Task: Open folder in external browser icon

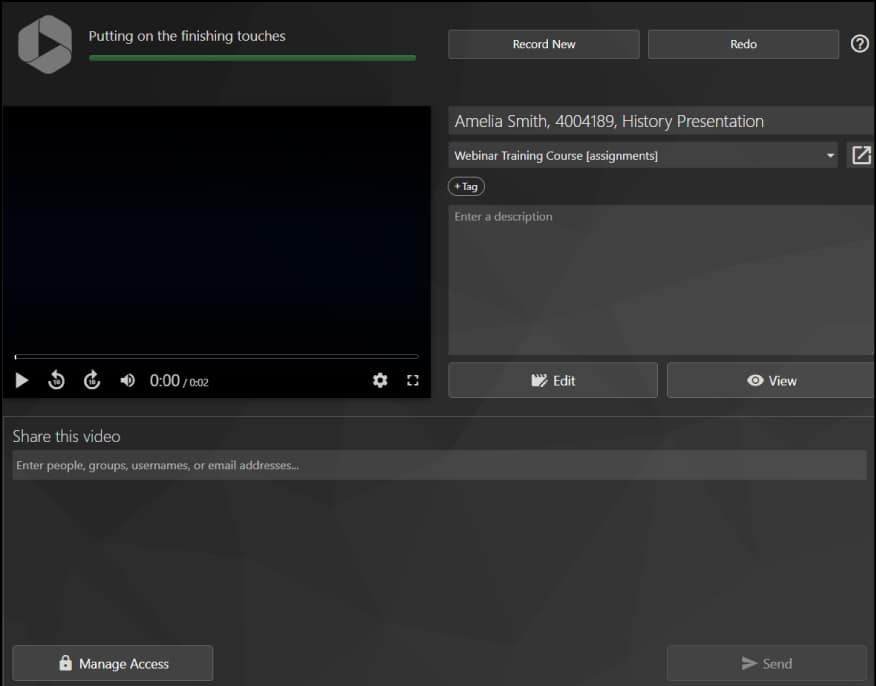Action: [x=860, y=155]
